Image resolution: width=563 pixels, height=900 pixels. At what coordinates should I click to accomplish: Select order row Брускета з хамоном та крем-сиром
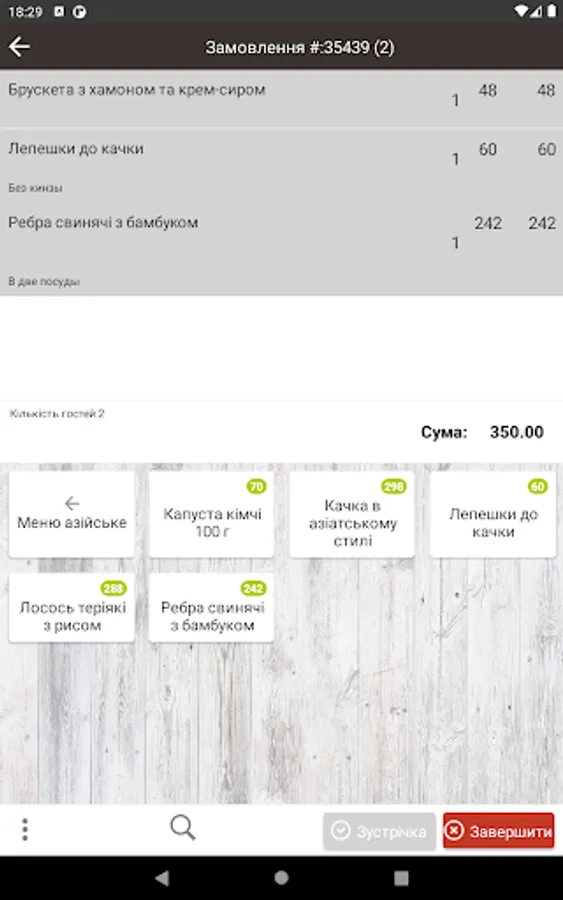click(x=281, y=99)
